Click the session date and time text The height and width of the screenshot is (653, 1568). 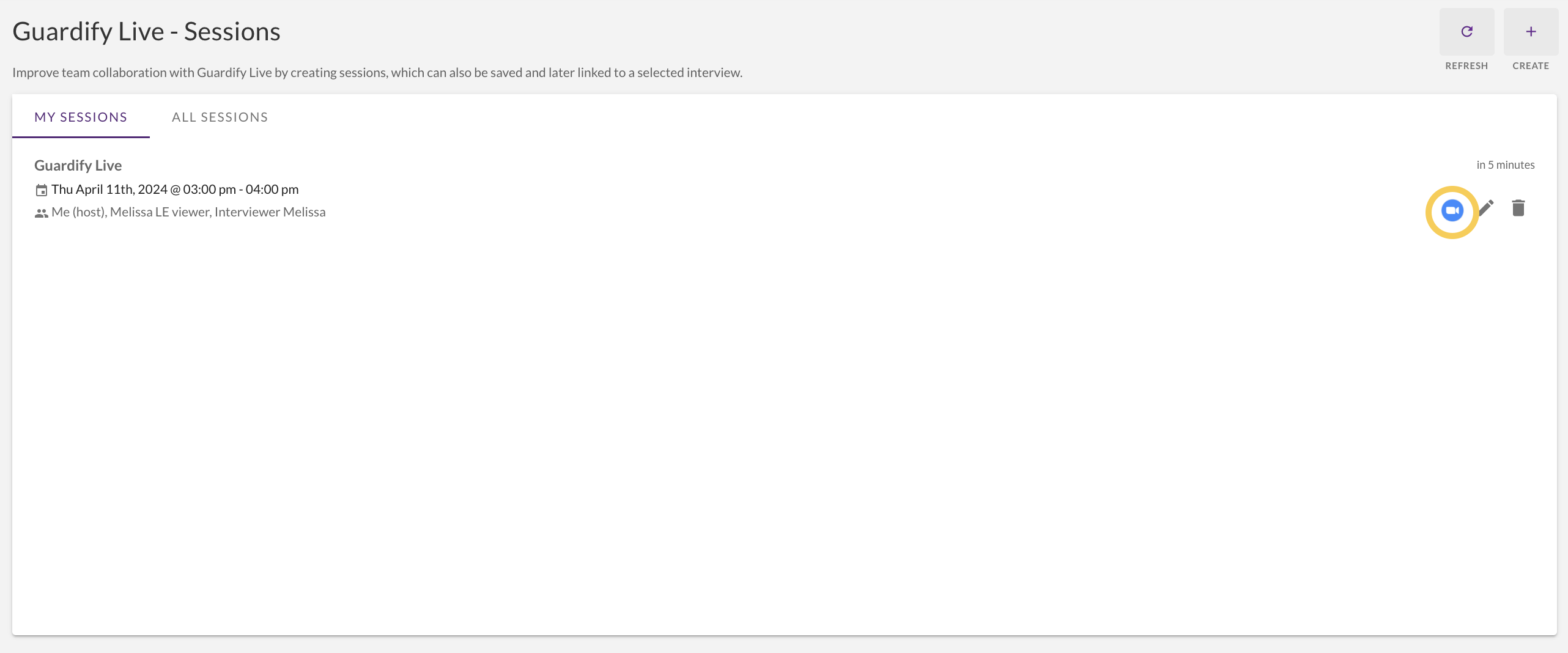point(175,190)
